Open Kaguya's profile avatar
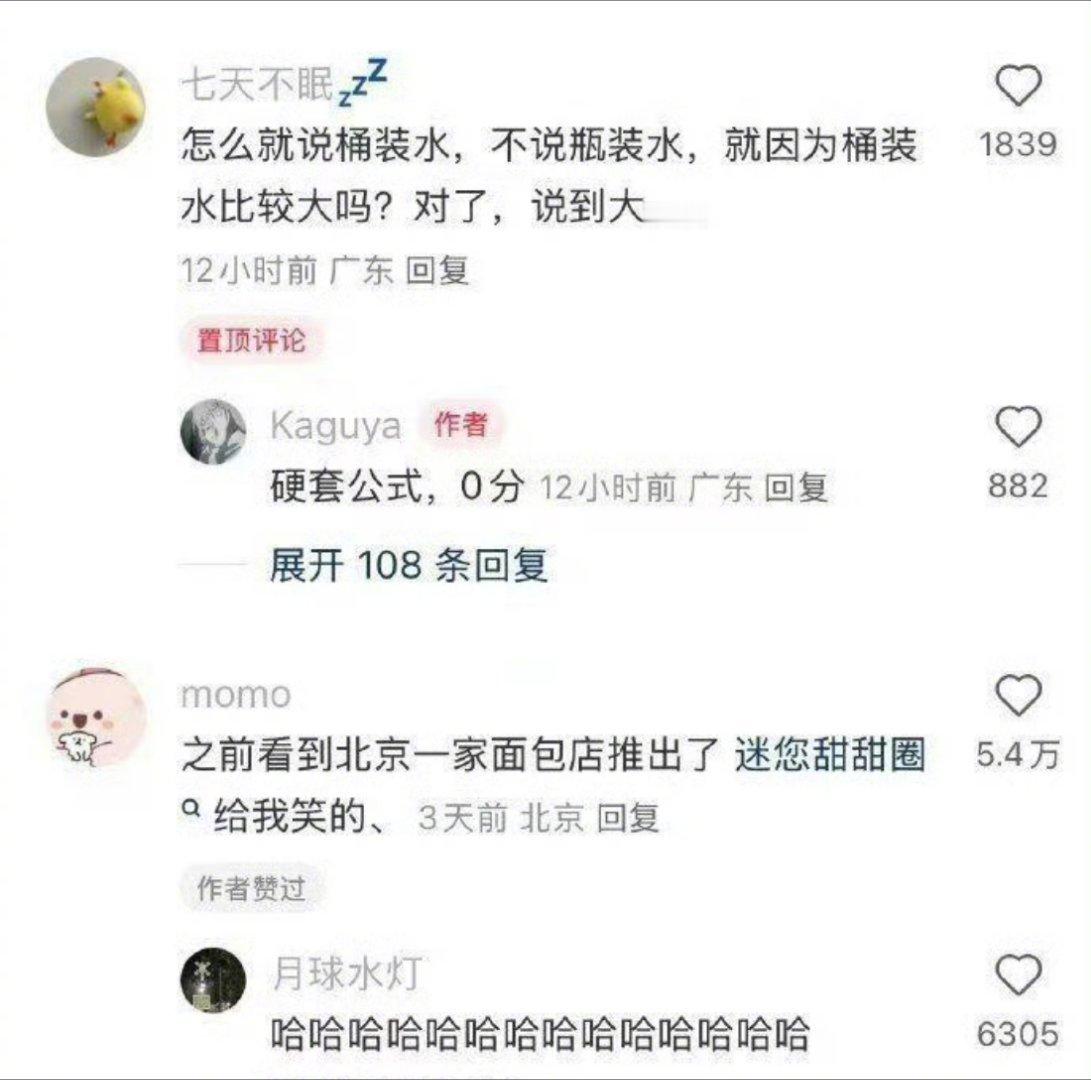 (213, 431)
